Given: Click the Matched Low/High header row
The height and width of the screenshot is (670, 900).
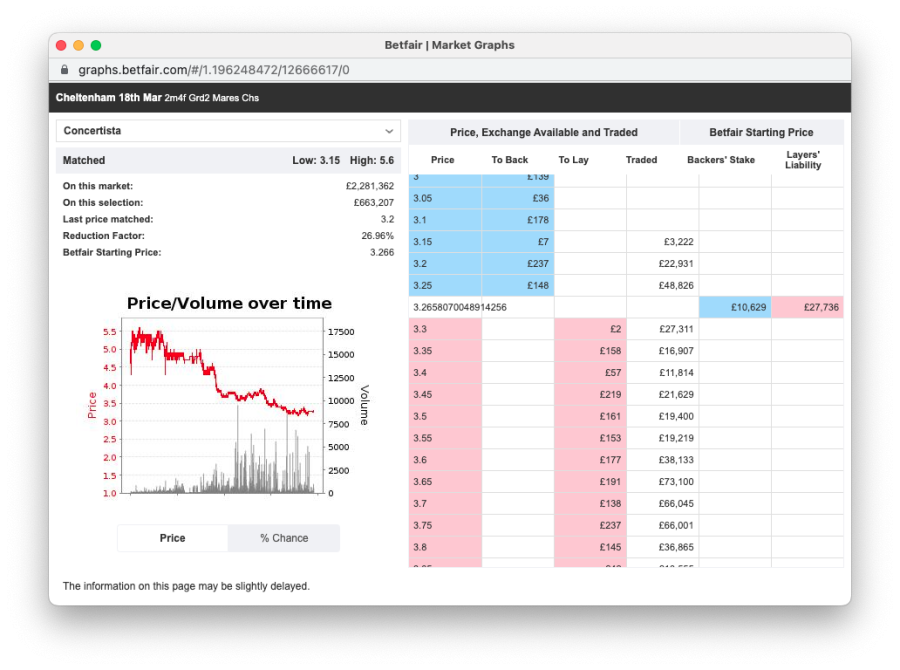Looking at the screenshot, I should pos(228,160).
